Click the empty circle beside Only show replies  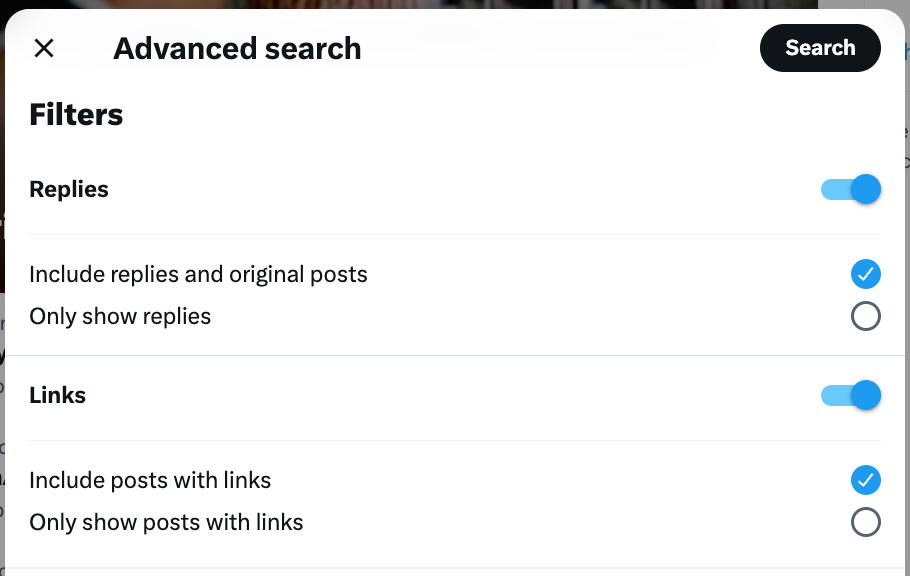click(x=866, y=316)
